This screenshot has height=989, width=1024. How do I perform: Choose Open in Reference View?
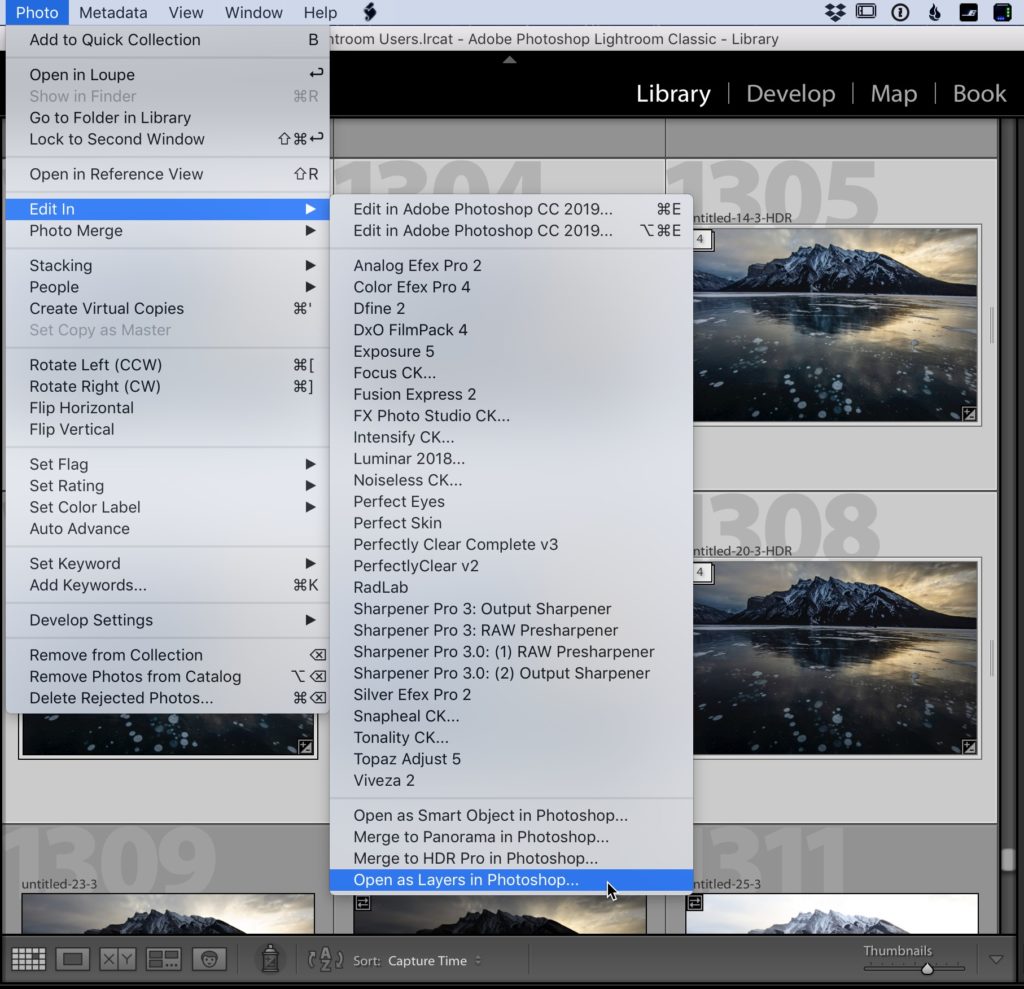pos(167,174)
